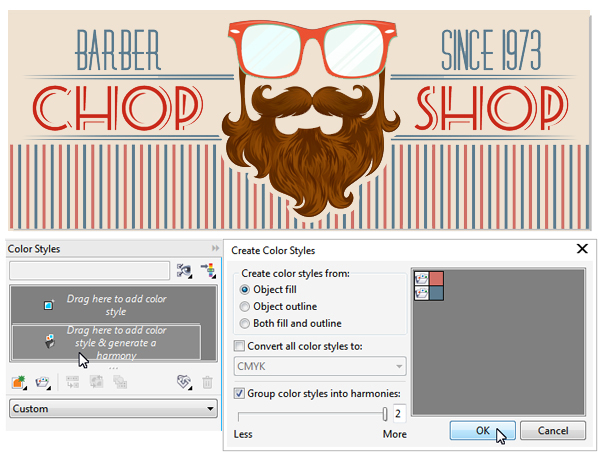Screen dimensions: 600x452
Task: Click the harmonies Less–More slider handle
Action: click(385, 414)
